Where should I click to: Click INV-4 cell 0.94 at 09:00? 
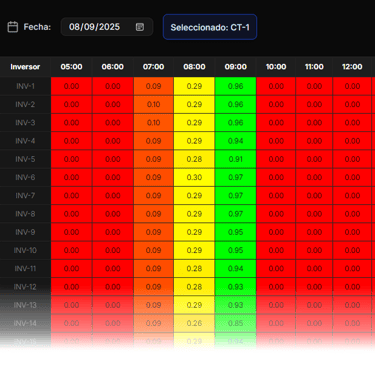[x=236, y=141]
